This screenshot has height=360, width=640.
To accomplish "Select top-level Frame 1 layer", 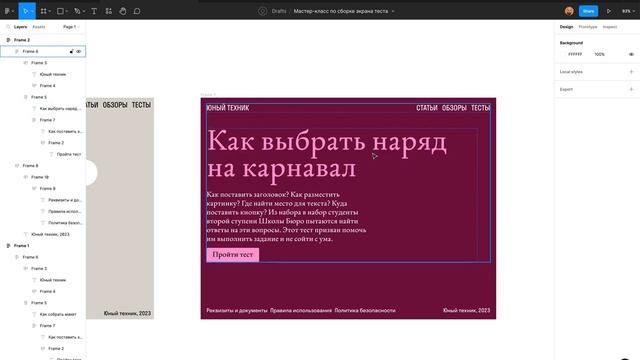I will [43, 246].
